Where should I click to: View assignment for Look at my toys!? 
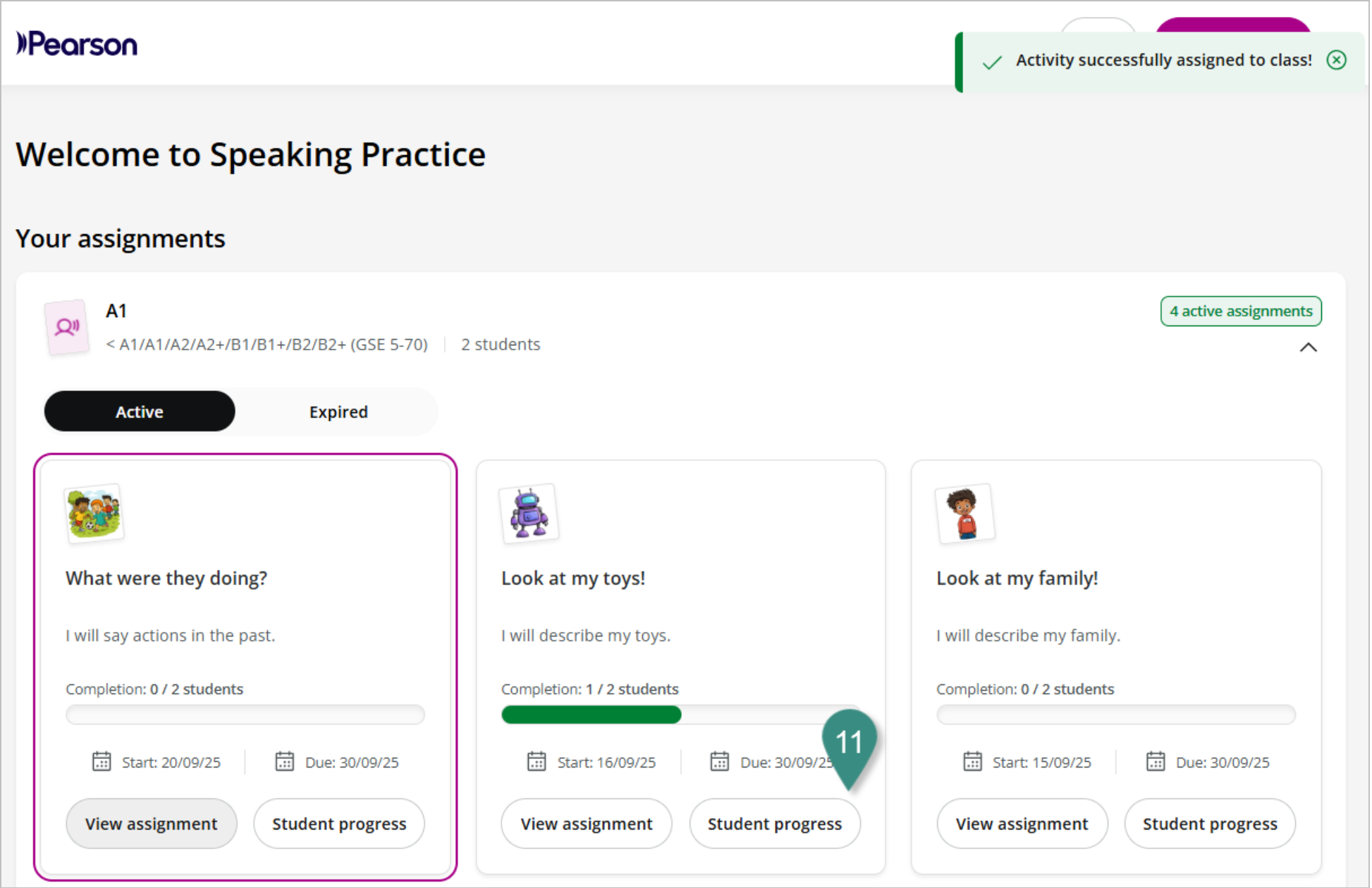click(586, 824)
